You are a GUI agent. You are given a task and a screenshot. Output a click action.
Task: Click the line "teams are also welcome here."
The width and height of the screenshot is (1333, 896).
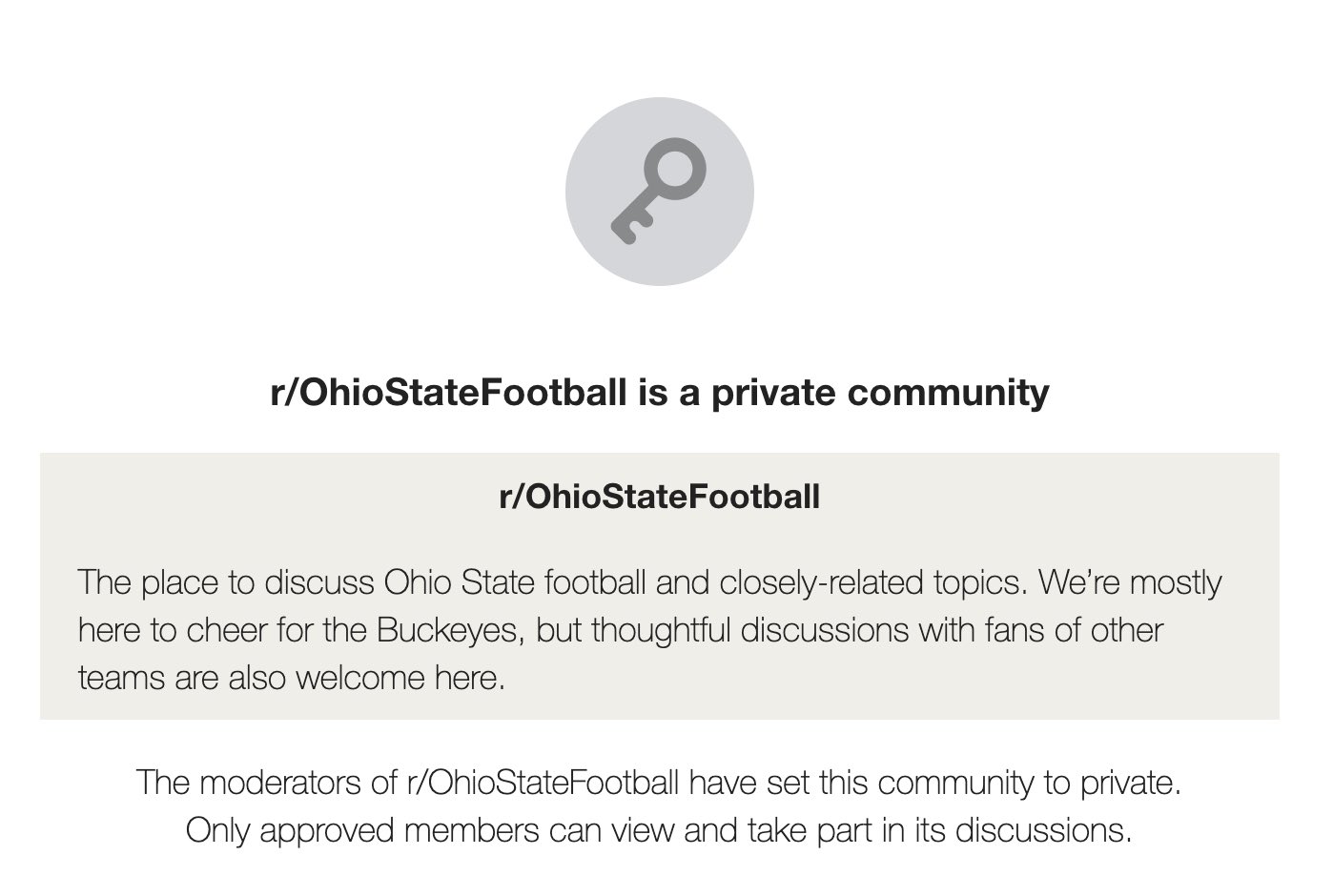point(291,678)
